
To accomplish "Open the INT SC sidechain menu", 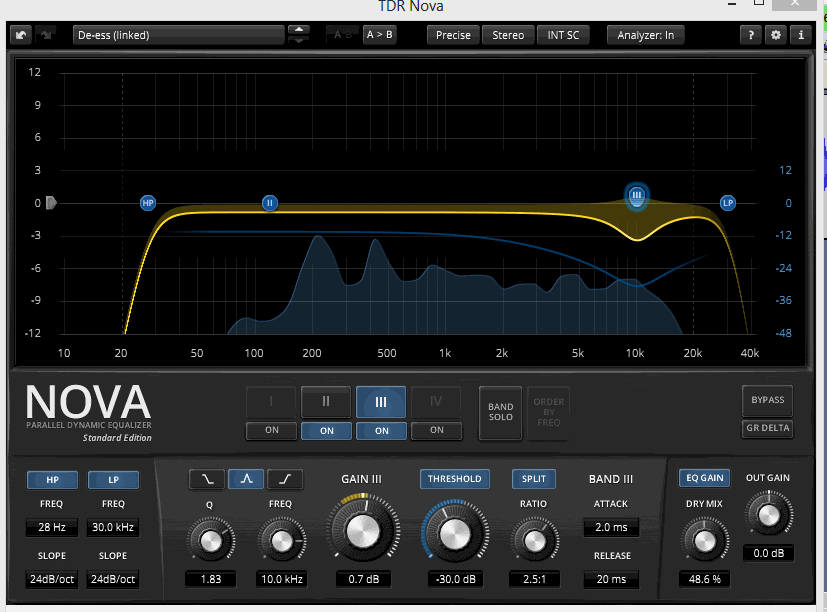I will coord(563,35).
